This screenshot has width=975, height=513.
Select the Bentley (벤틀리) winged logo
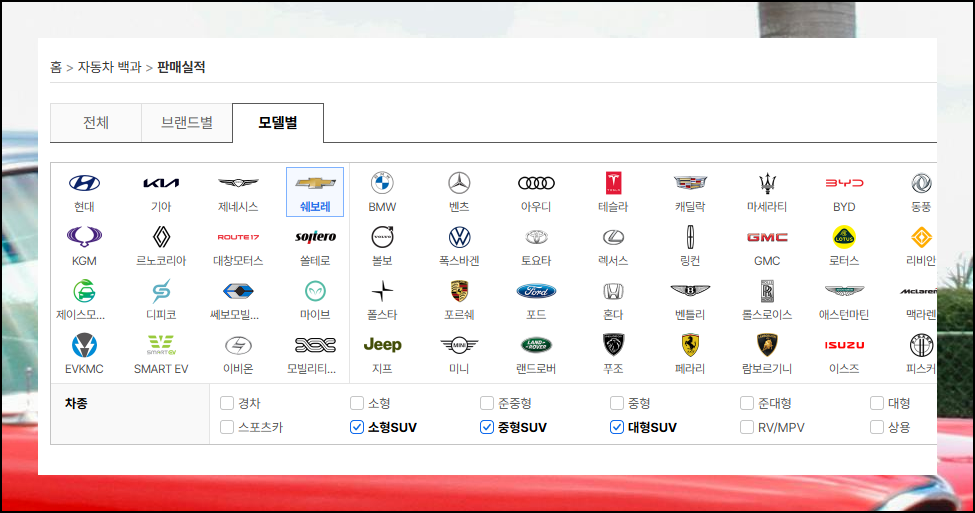pos(690,290)
